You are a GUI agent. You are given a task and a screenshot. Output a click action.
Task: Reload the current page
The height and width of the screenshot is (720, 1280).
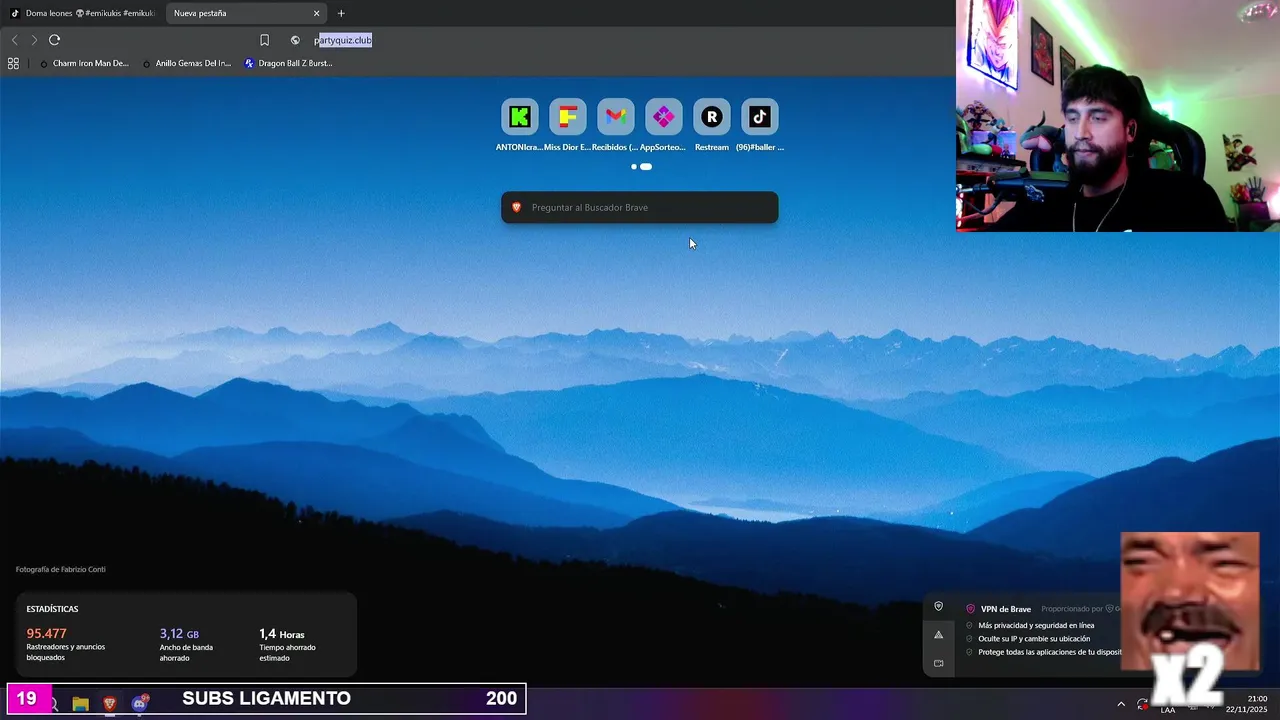54,40
